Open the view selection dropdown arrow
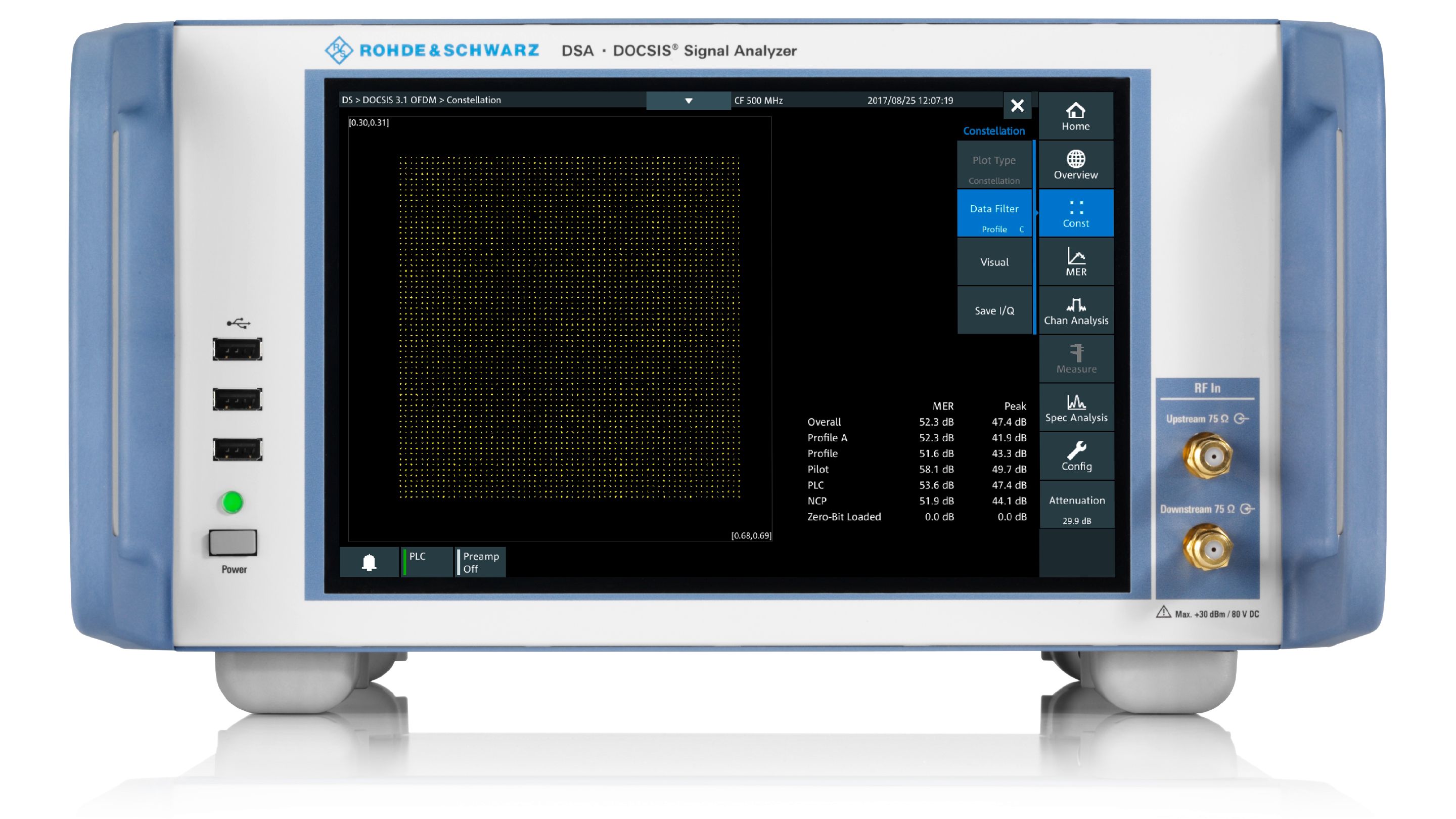1456x819 pixels. pos(688,100)
